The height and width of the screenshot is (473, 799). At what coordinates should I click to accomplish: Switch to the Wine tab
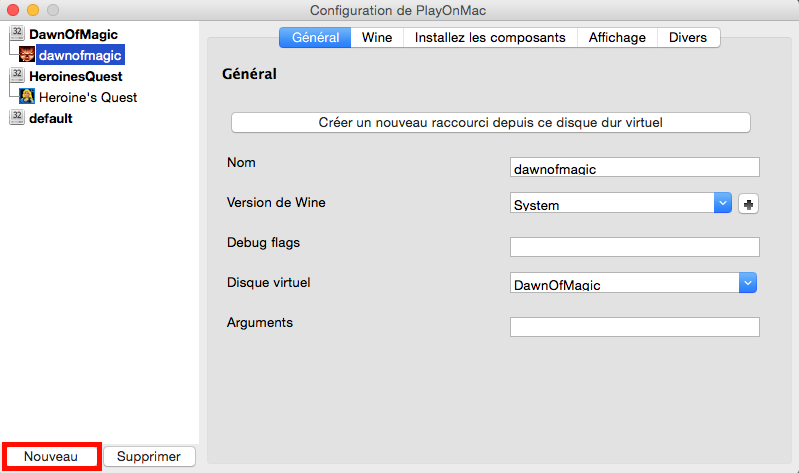coord(377,37)
